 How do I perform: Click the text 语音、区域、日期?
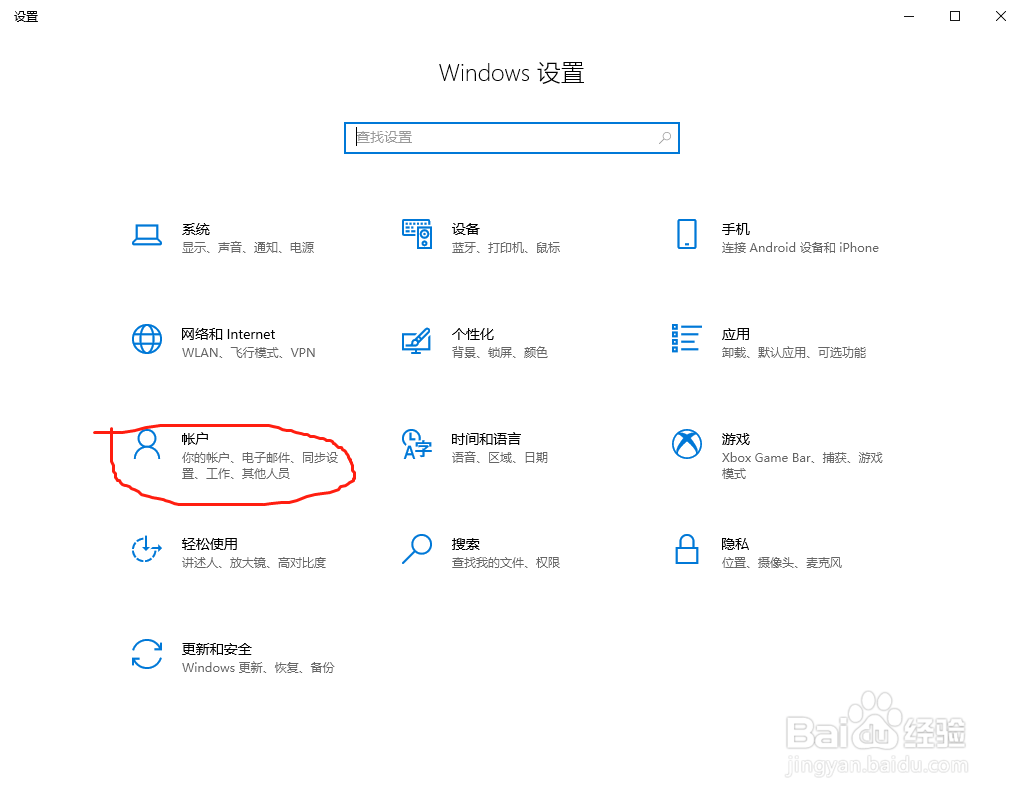coord(500,458)
